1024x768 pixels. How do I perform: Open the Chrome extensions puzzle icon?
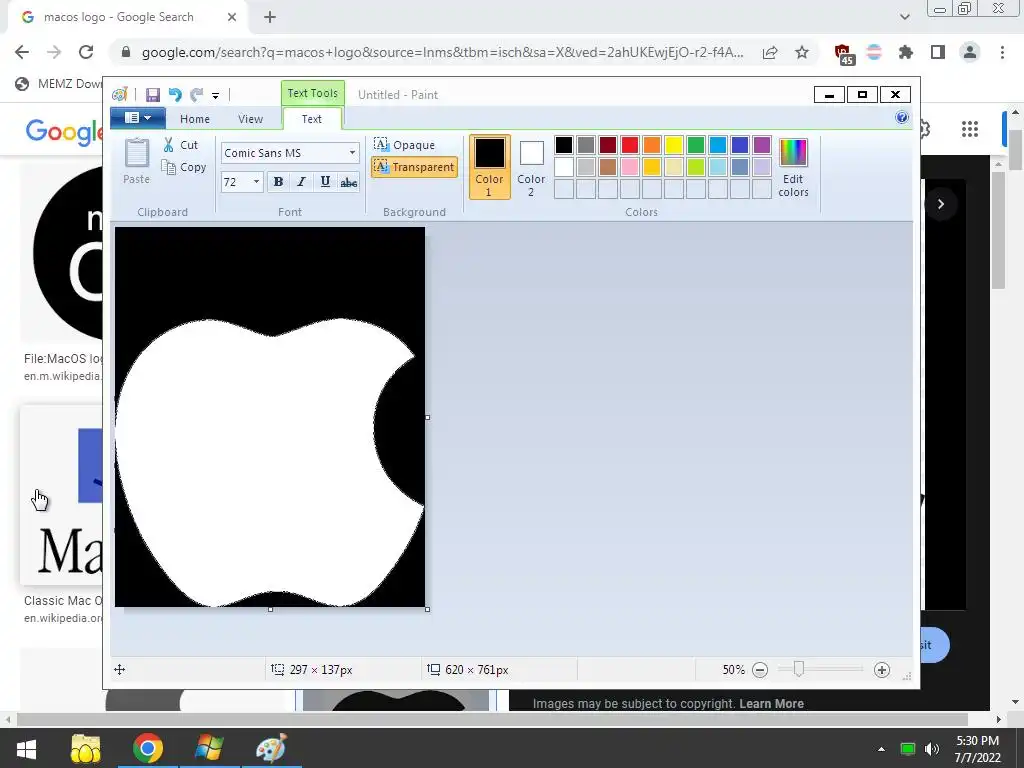[906, 52]
